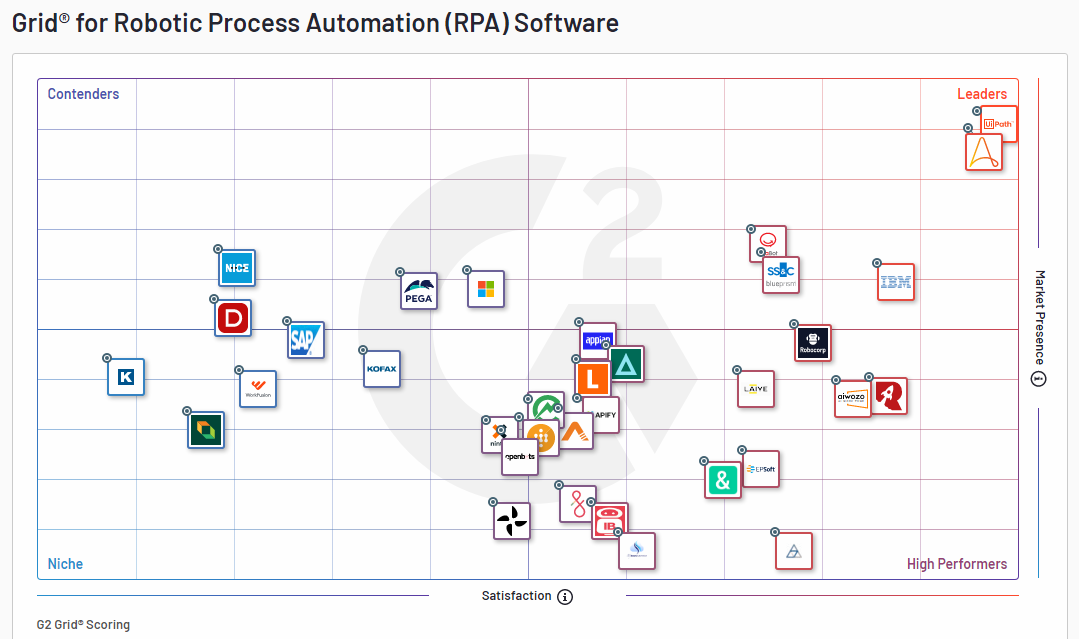
Task: Open the orange L logo tile
Action: tap(592, 378)
